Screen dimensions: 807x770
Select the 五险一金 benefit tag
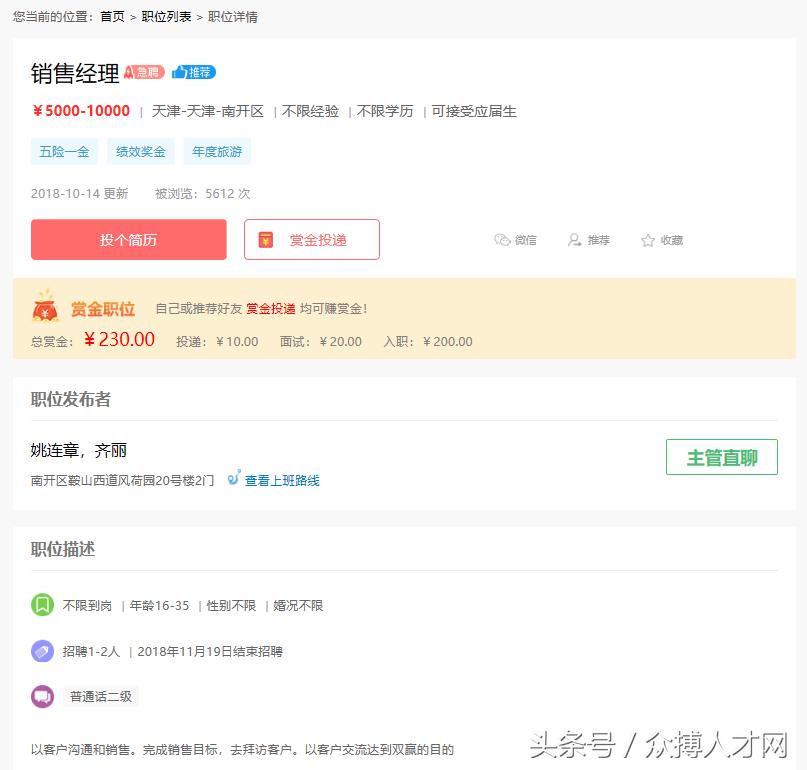64,151
